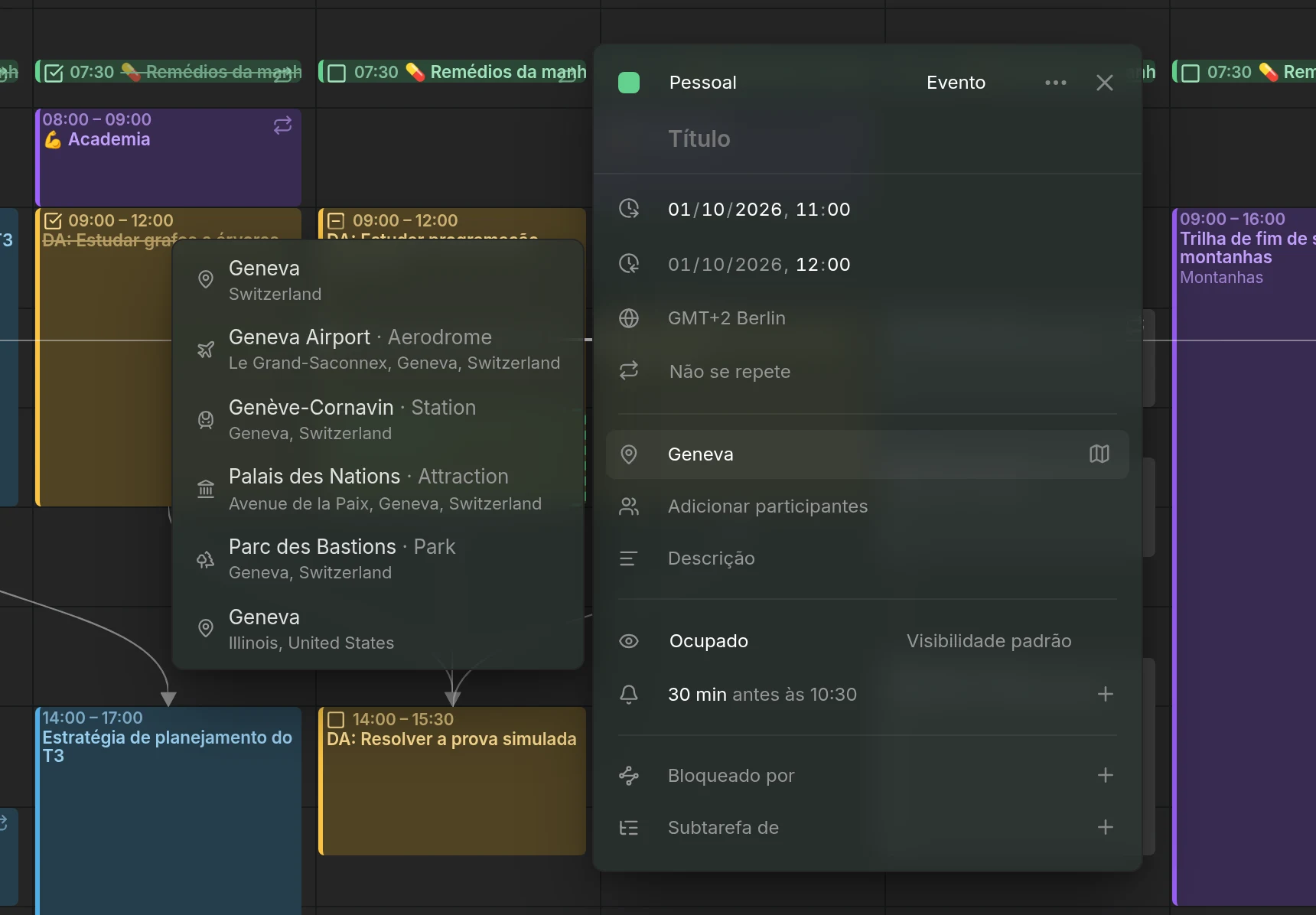The image size is (1316, 915).
Task: Click the description lines icon
Action: [x=629, y=558]
